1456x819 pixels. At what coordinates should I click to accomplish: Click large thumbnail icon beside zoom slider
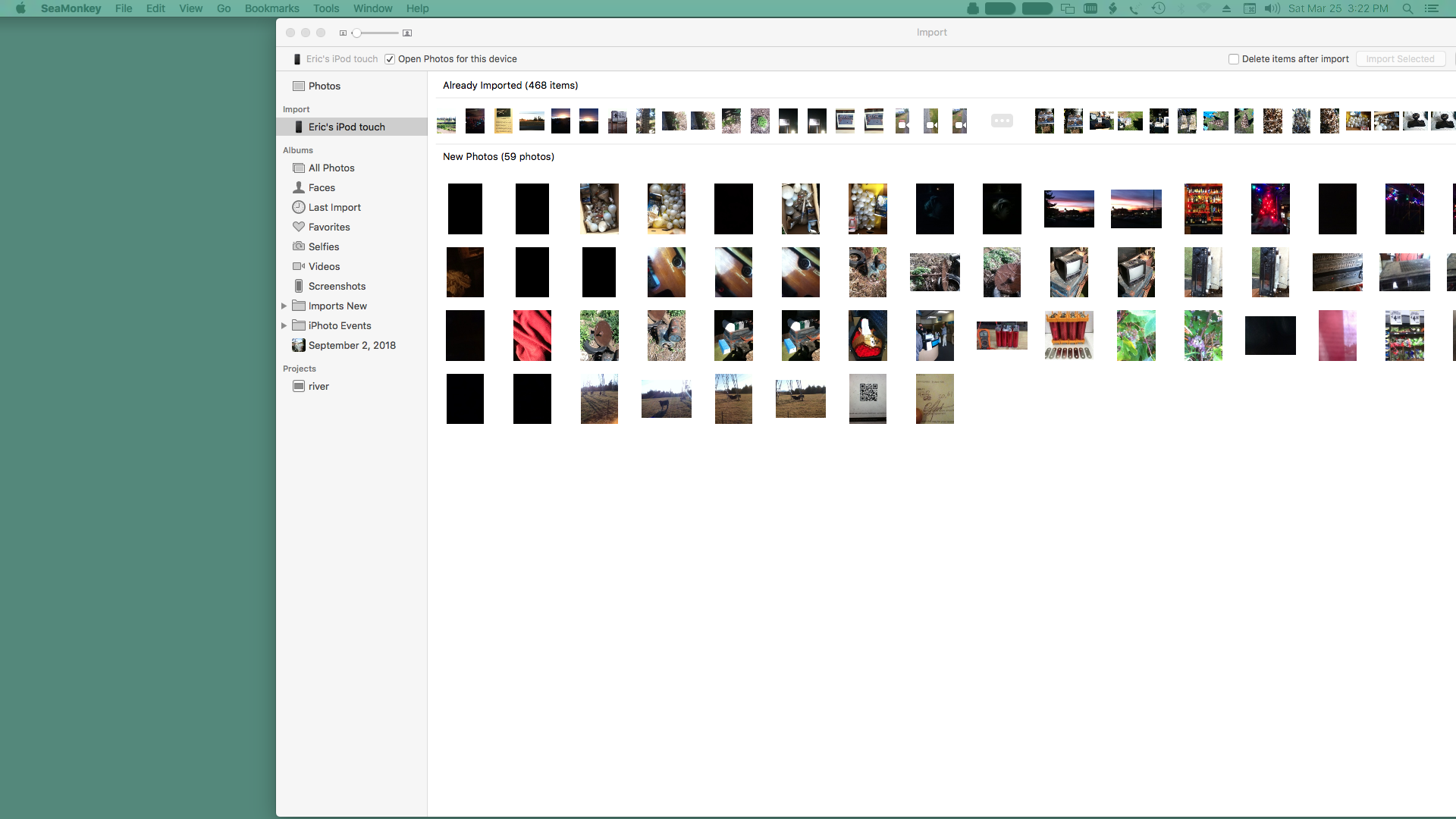click(407, 33)
